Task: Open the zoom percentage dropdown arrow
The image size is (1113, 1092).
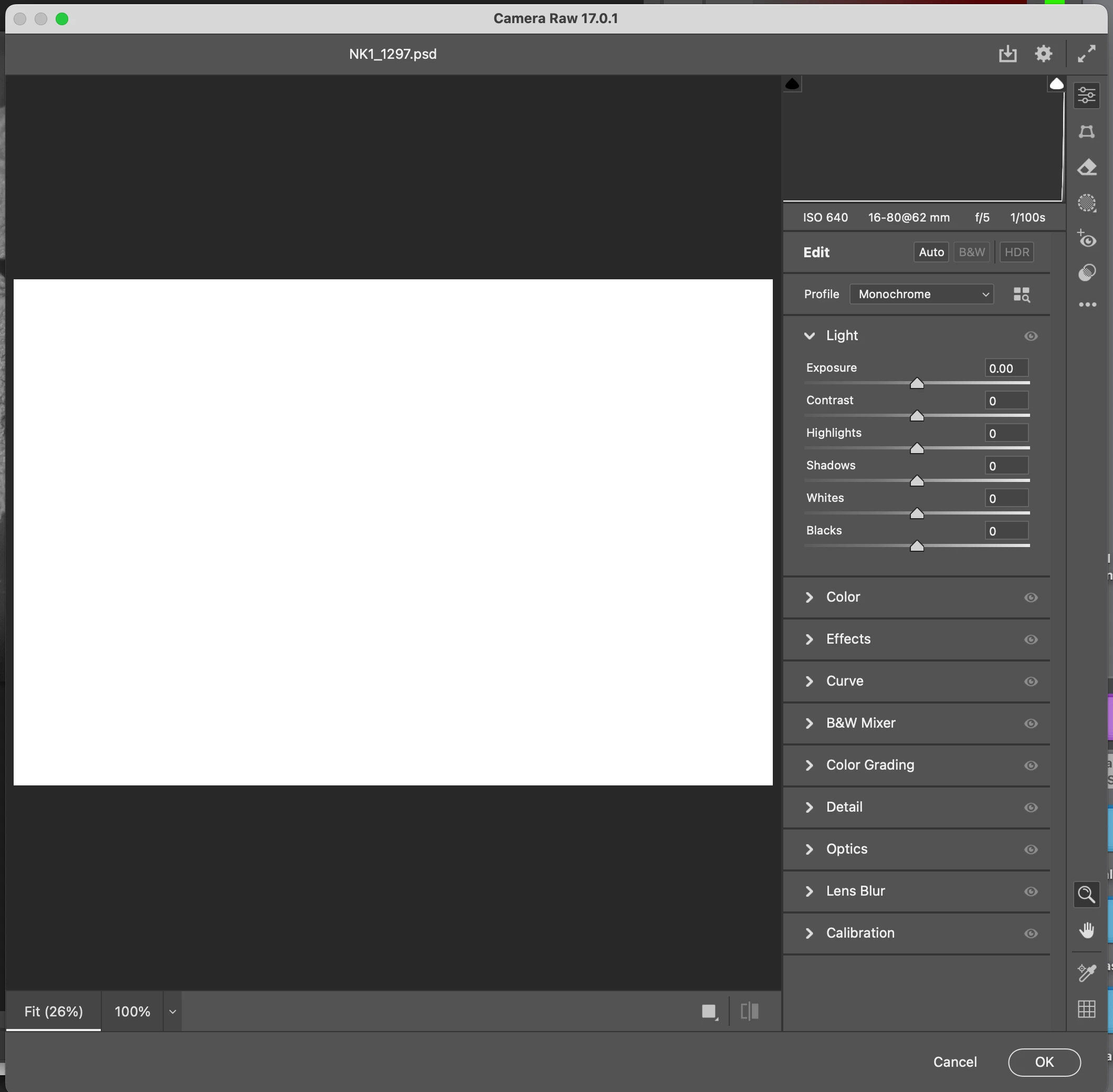Action: 172,1012
